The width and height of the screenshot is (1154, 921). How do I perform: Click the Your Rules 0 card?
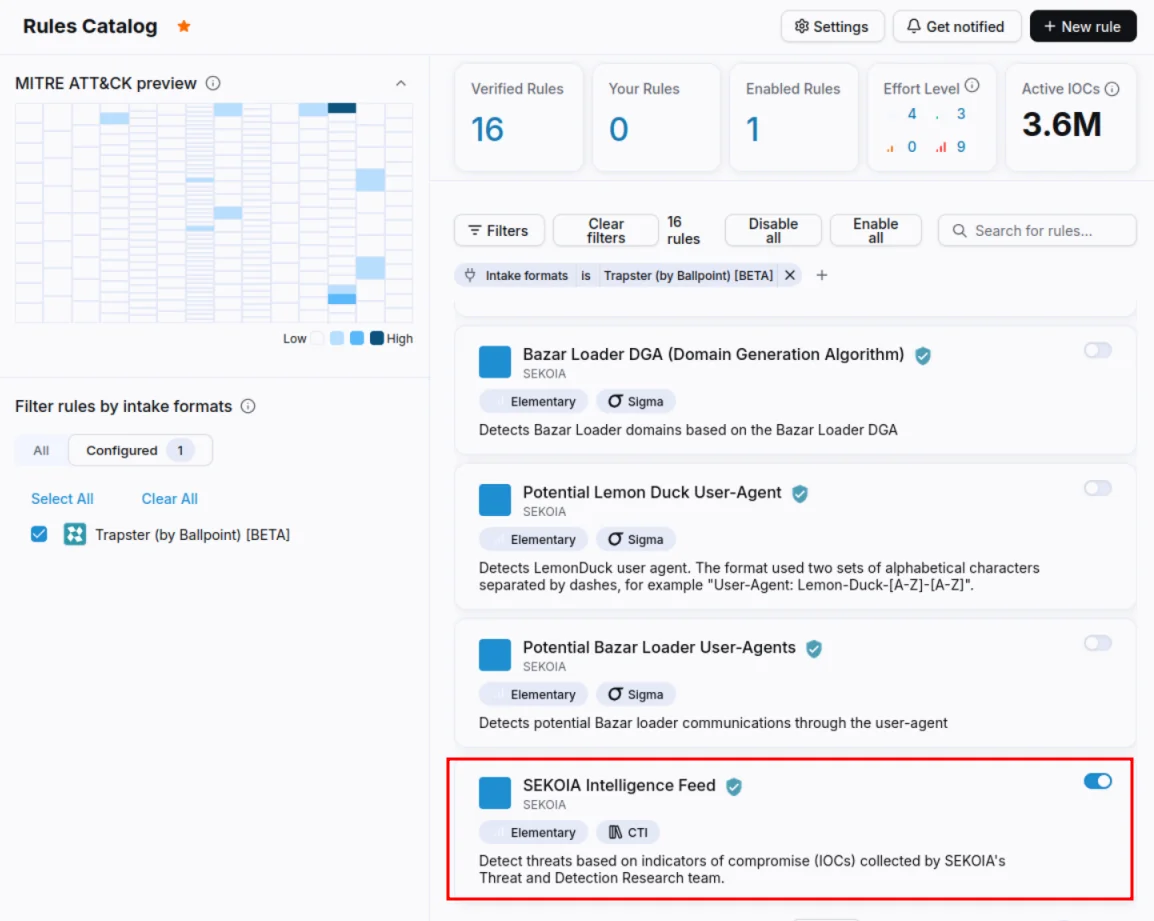tap(656, 118)
